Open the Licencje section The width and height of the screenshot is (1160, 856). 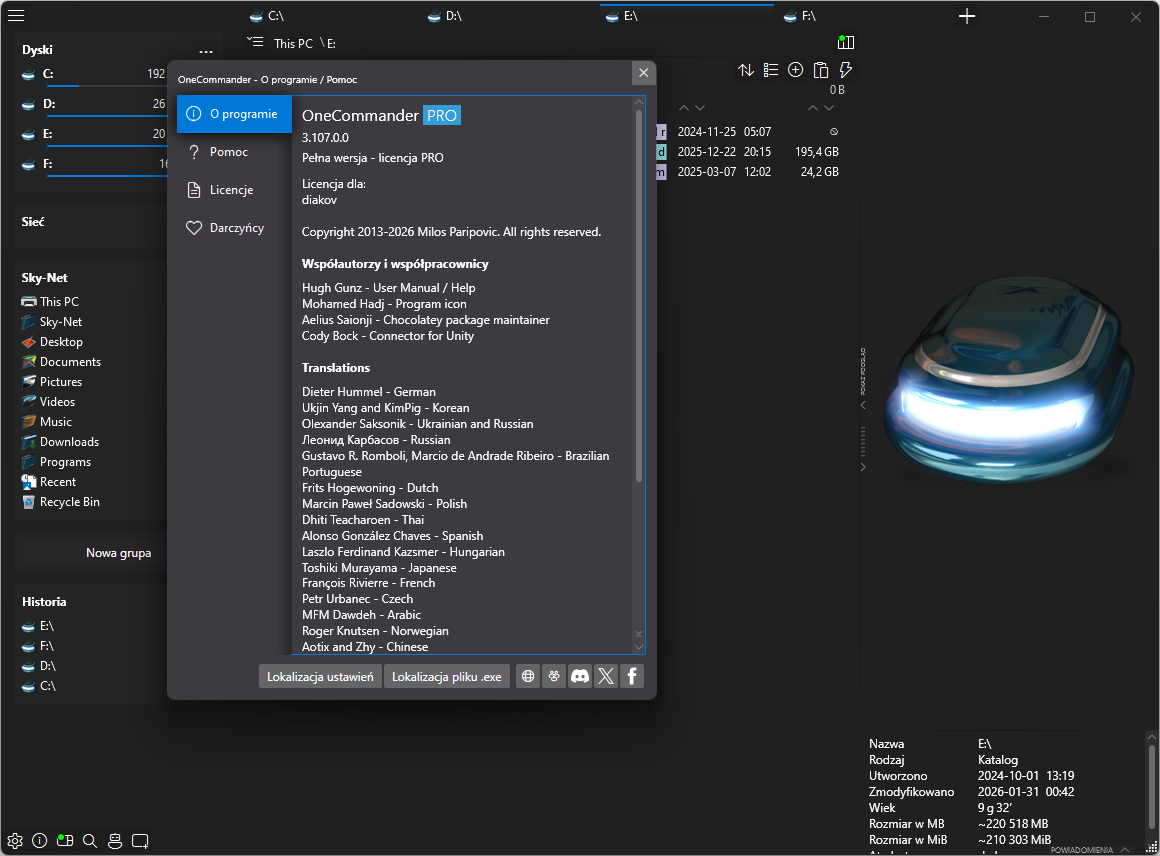235,190
